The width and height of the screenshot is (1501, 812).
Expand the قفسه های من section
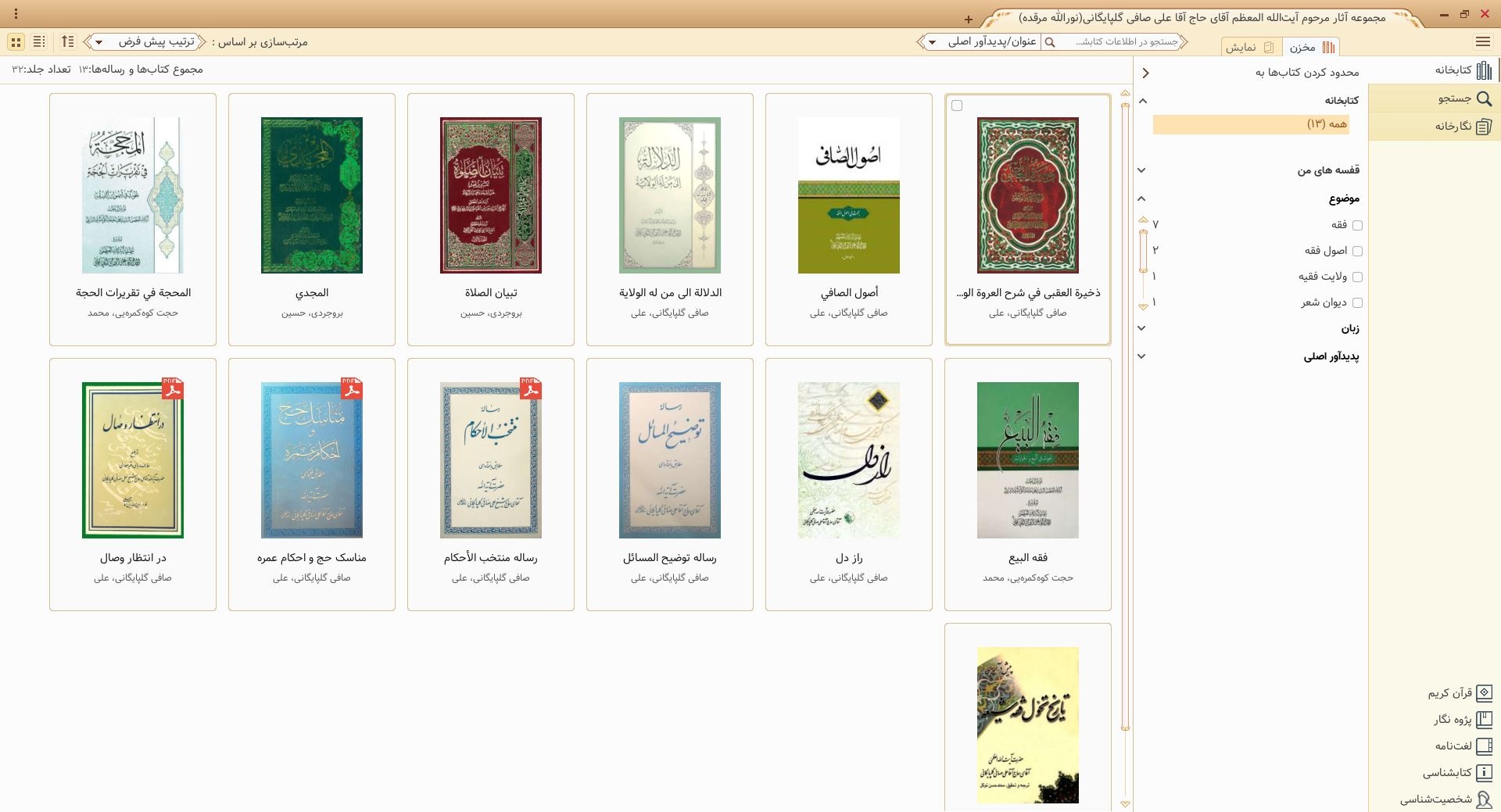click(1141, 170)
